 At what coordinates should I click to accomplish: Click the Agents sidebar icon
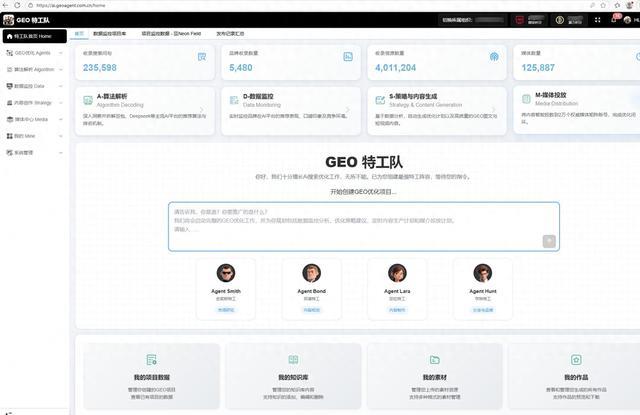9,53
